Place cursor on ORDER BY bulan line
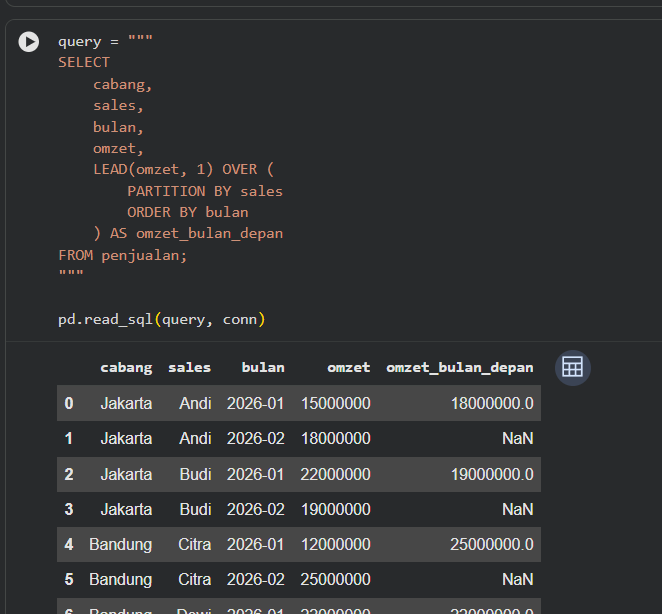 click(188, 212)
